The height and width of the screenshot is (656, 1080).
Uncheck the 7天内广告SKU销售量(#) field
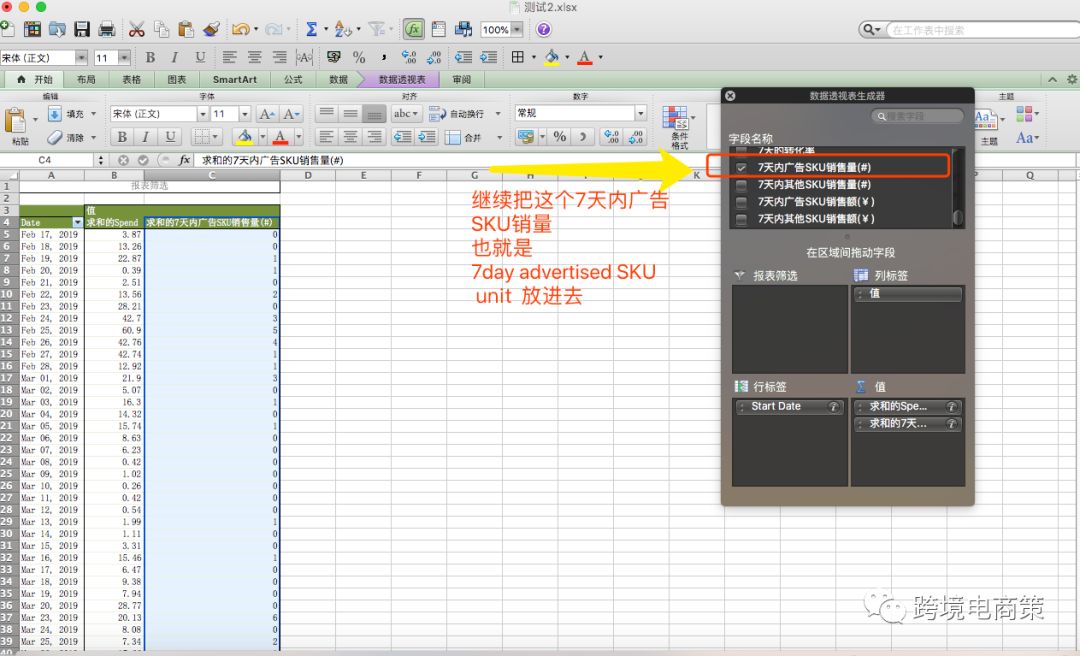point(741,167)
